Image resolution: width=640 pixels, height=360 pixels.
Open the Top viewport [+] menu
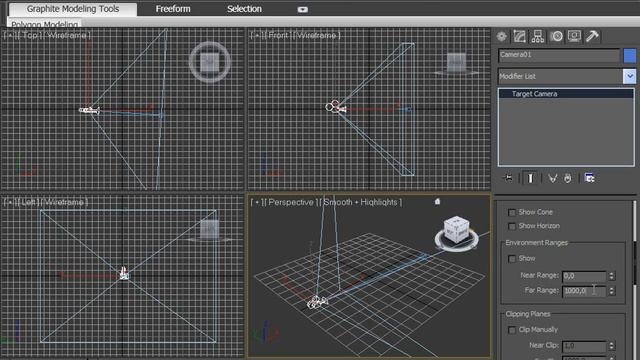(10, 35)
